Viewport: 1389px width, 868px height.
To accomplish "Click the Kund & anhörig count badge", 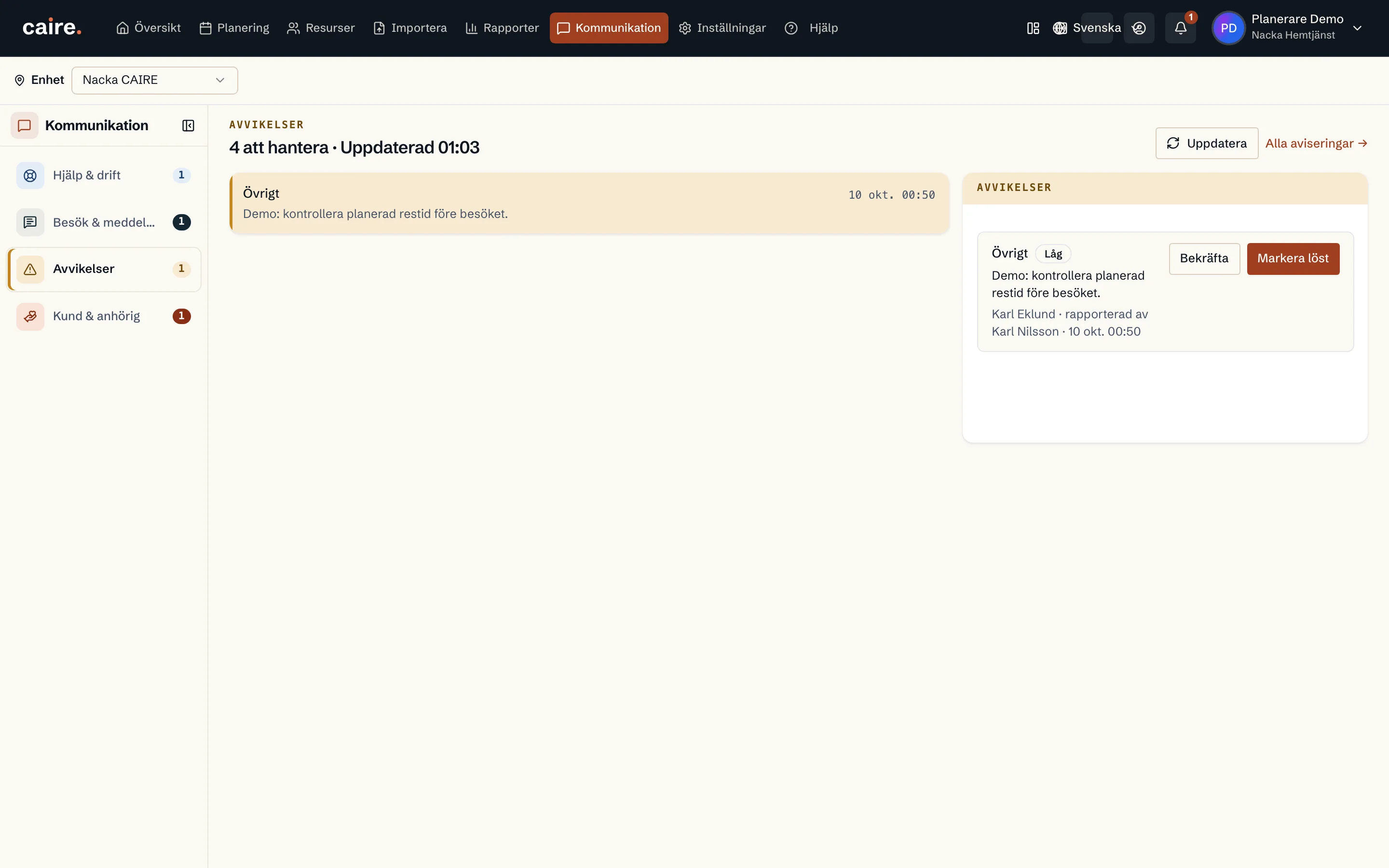I will pos(181,316).
